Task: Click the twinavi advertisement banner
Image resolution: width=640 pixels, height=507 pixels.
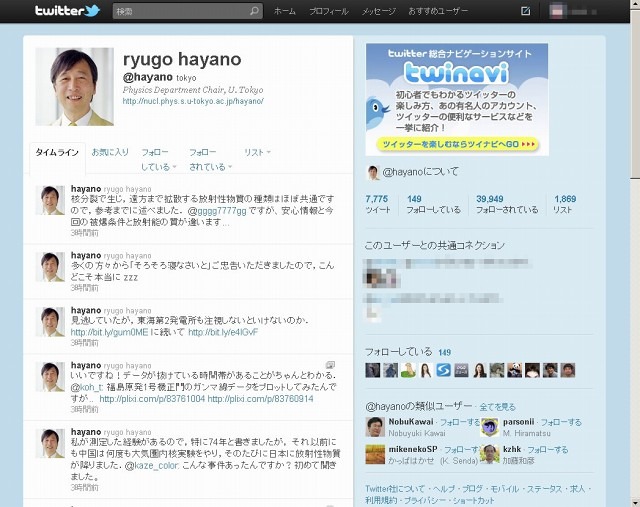Action: (457, 99)
